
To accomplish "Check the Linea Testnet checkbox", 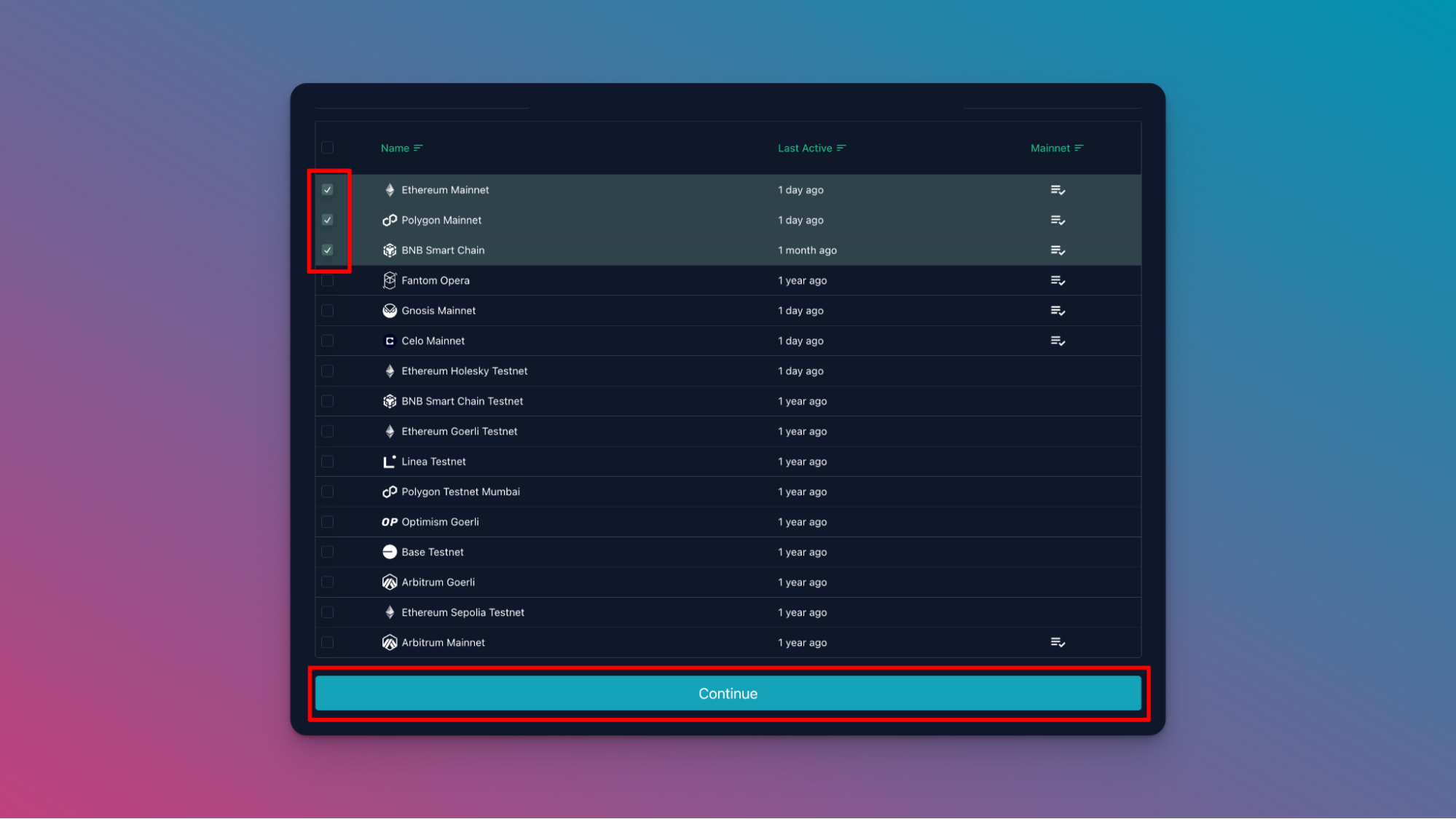I will 328,462.
